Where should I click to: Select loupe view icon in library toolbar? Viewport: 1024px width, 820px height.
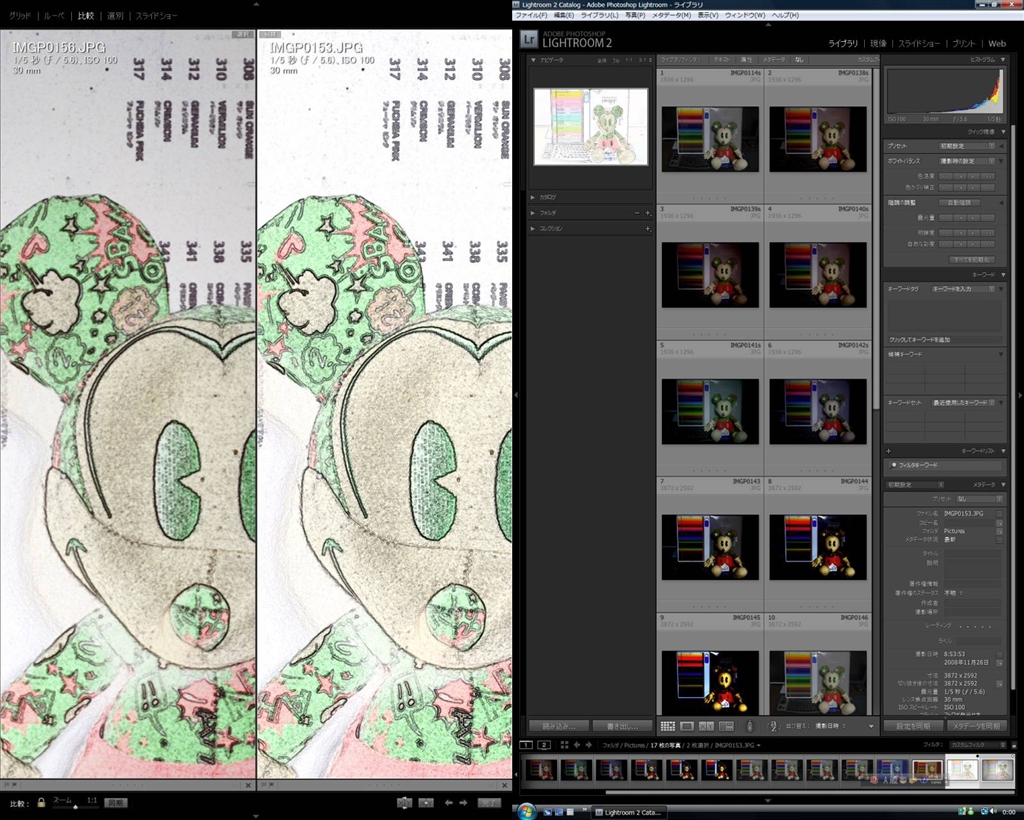(x=687, y=726)
